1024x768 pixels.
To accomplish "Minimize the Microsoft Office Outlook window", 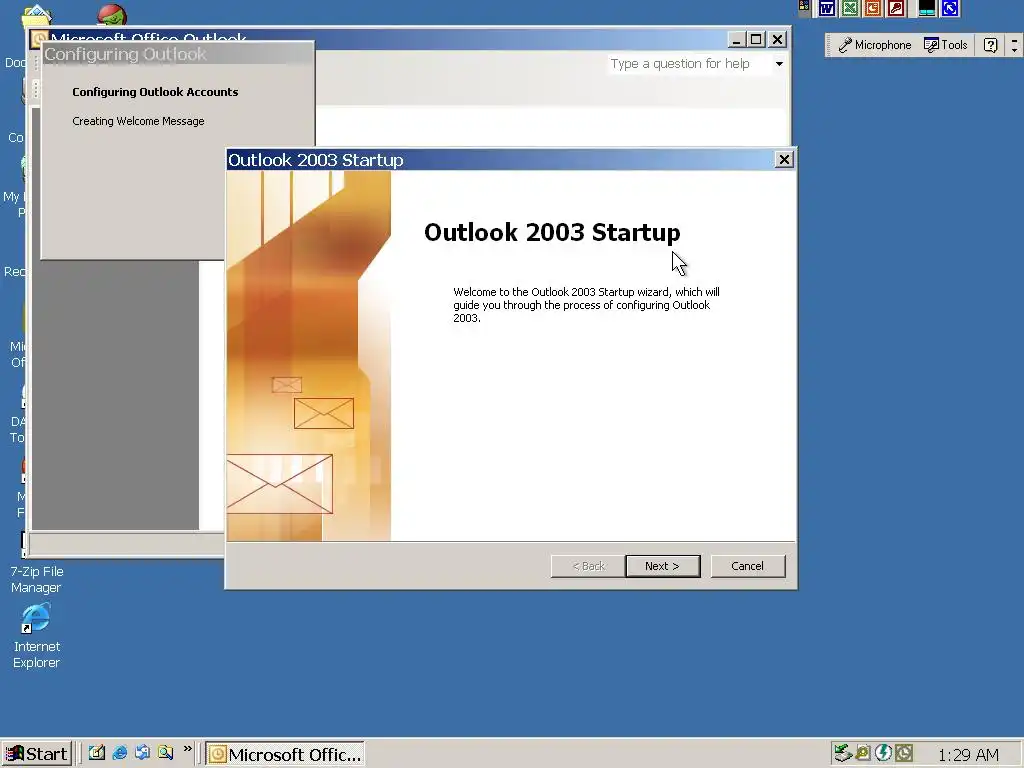I will coord(736,40).
